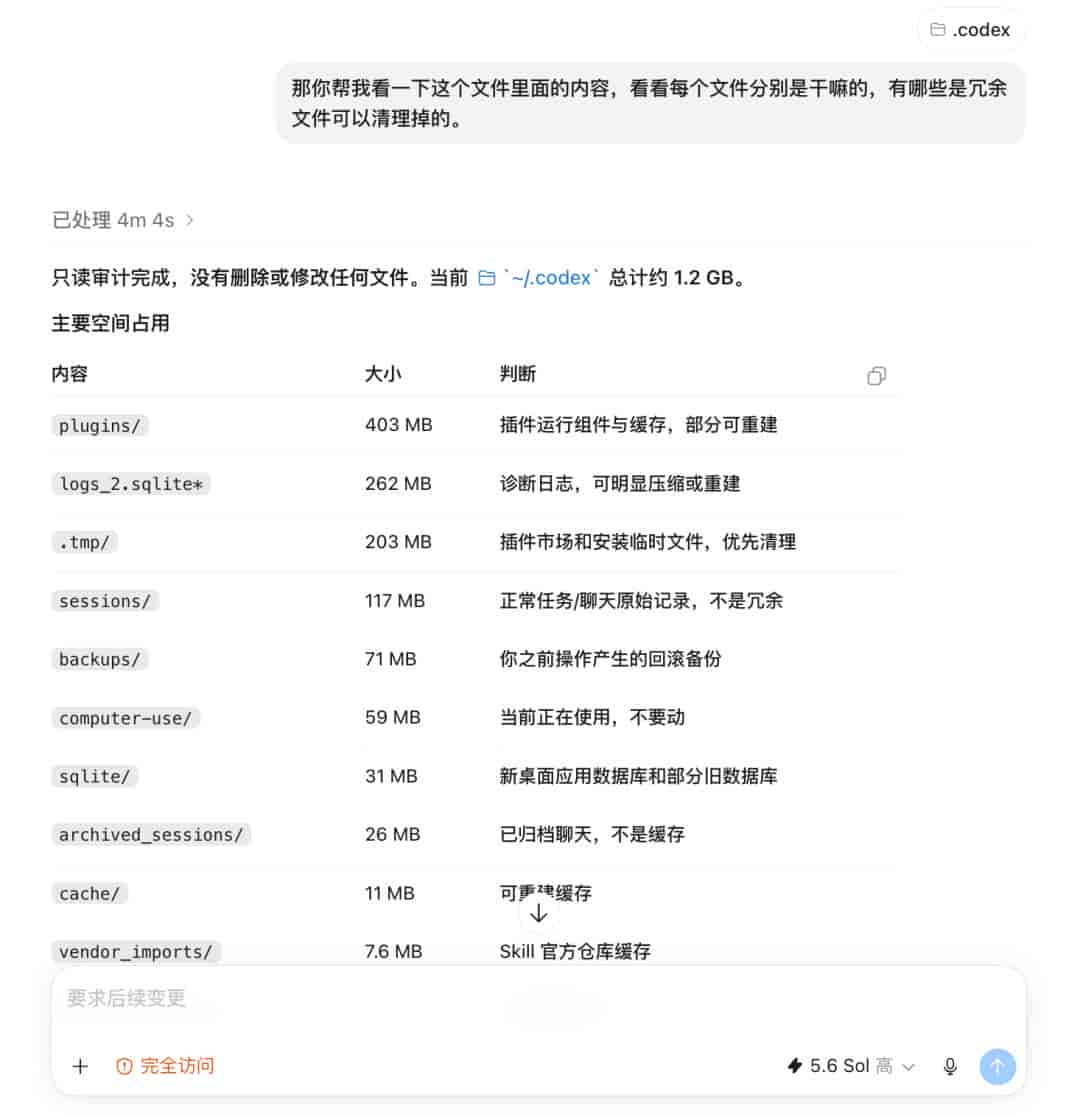Image resolution: width=1080 pixels, height=1117 pixels.
Task: Select the logs_2.sqlite* table entry
Action: [131, 484]
